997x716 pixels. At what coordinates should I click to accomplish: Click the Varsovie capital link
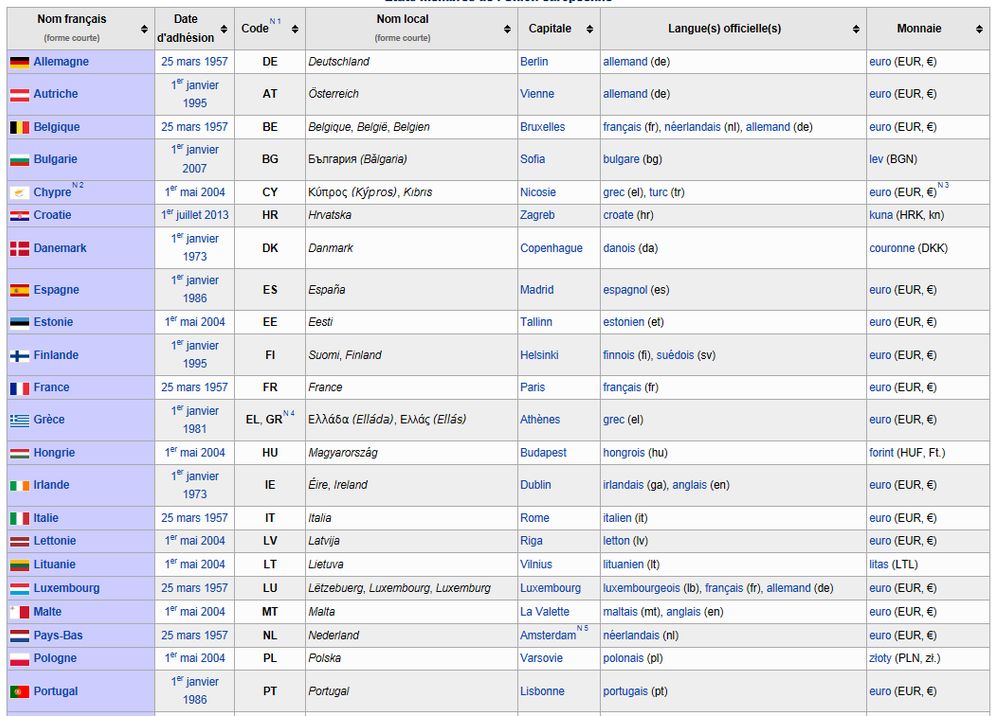542,658
